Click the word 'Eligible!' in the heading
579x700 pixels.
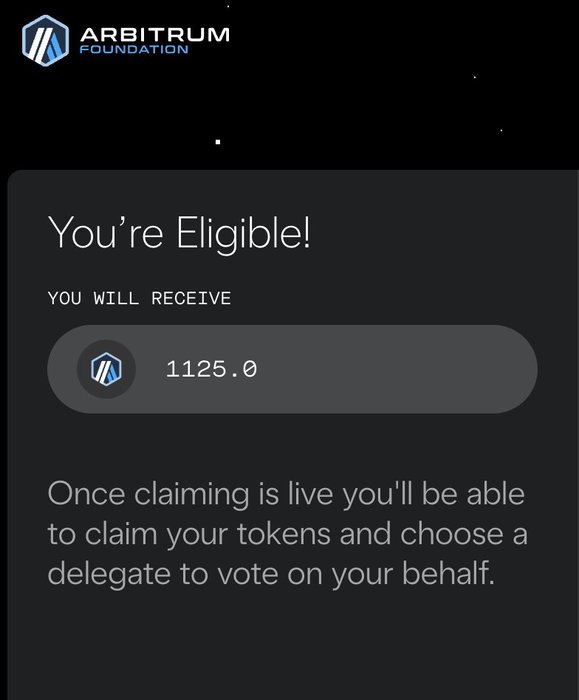pos(243,234)
